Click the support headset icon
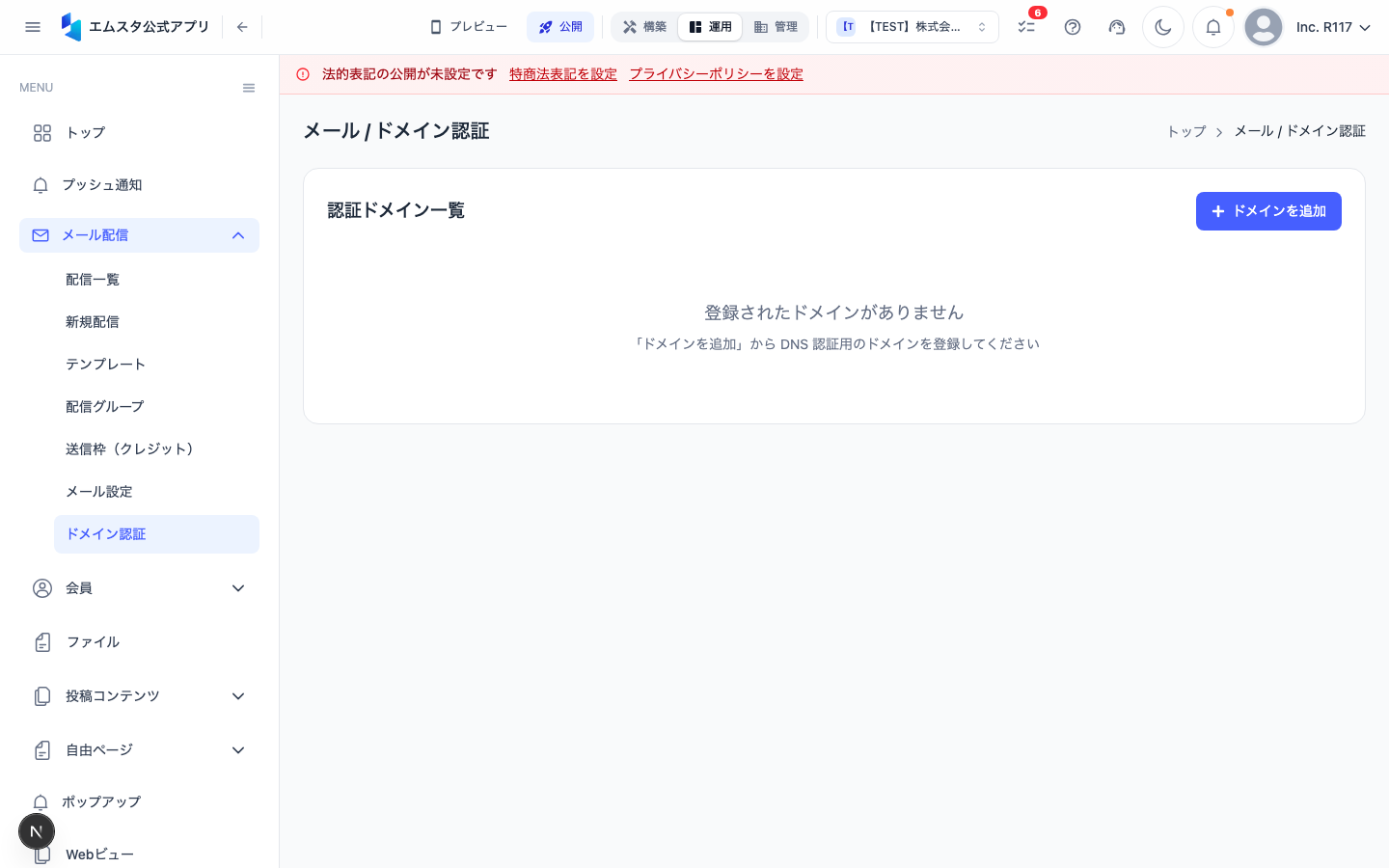Screen dimensions: 1389x868 pos(1117,27)
